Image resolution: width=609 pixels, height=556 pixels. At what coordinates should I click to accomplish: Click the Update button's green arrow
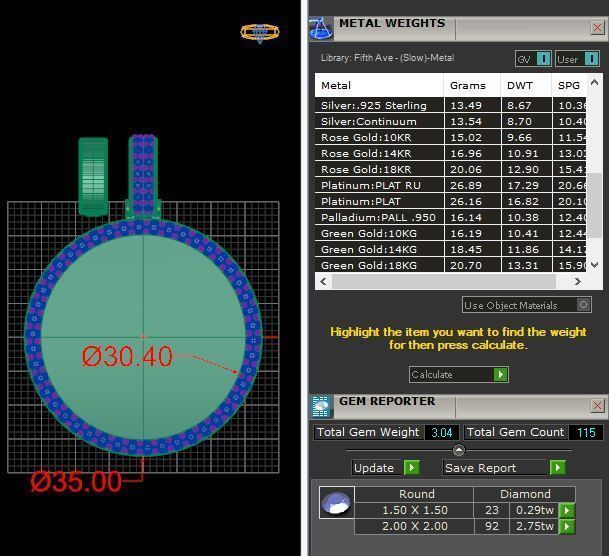tap(412, 467)
